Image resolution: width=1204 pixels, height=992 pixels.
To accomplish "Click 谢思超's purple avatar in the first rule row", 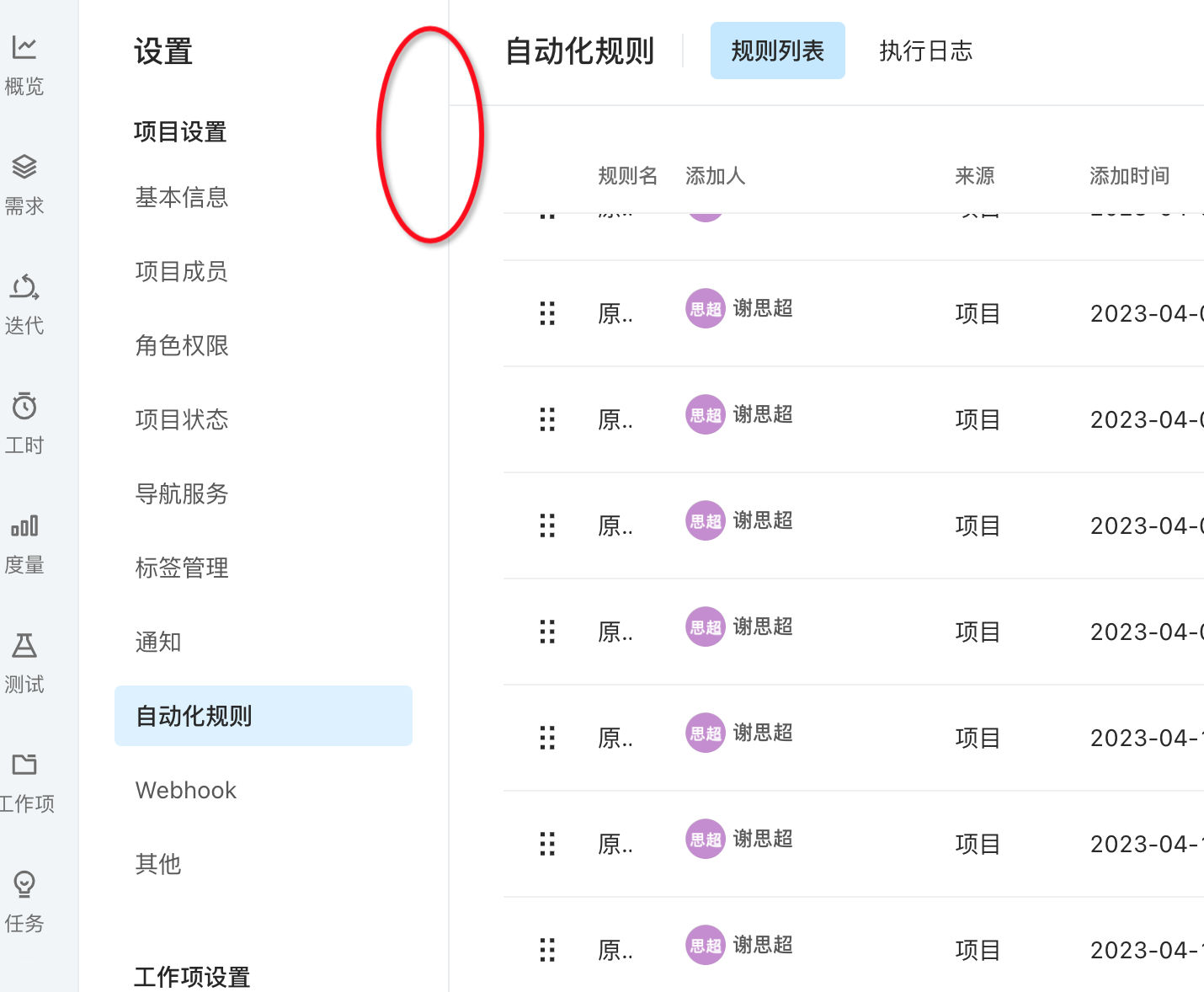I will tap(705, 308).
